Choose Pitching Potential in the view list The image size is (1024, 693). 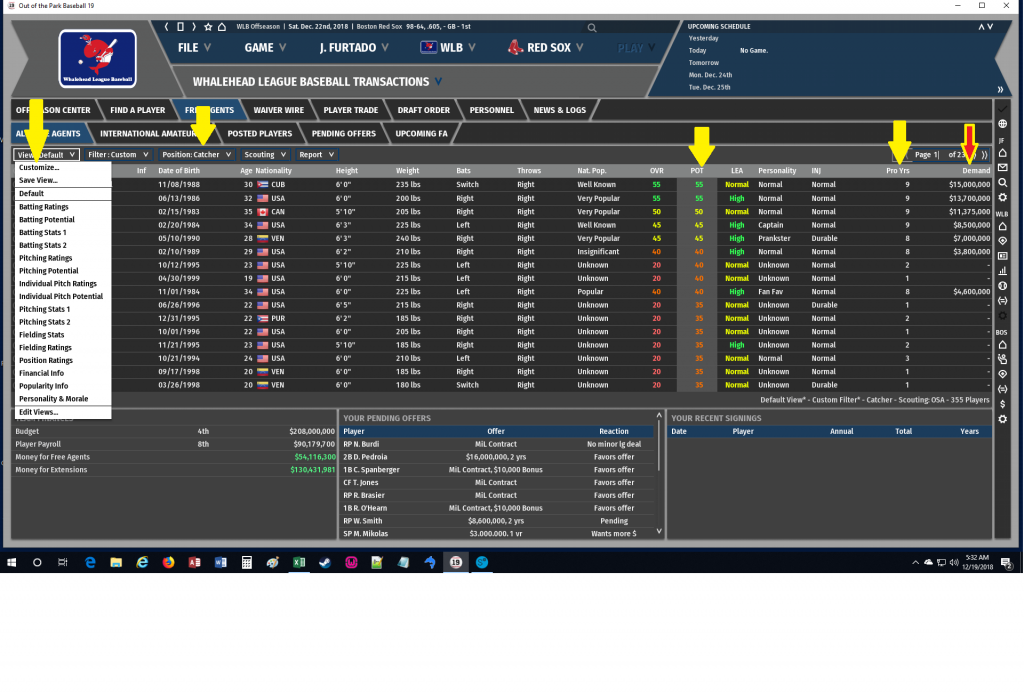[48, 271]
